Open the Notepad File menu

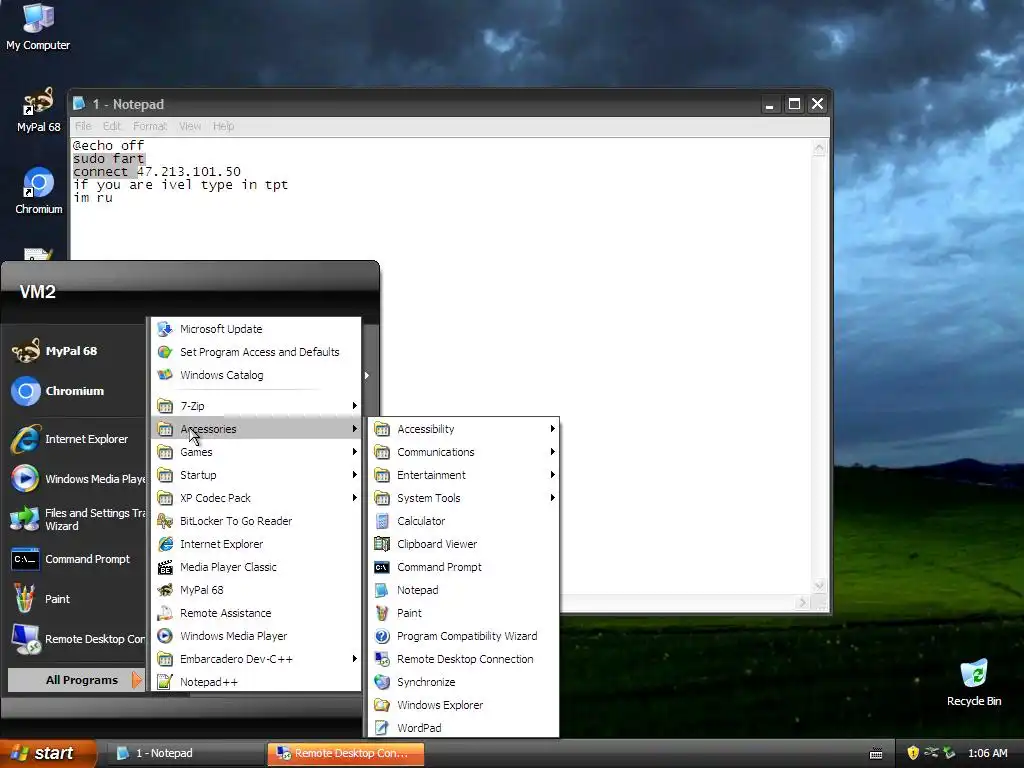tap(83, 126)
